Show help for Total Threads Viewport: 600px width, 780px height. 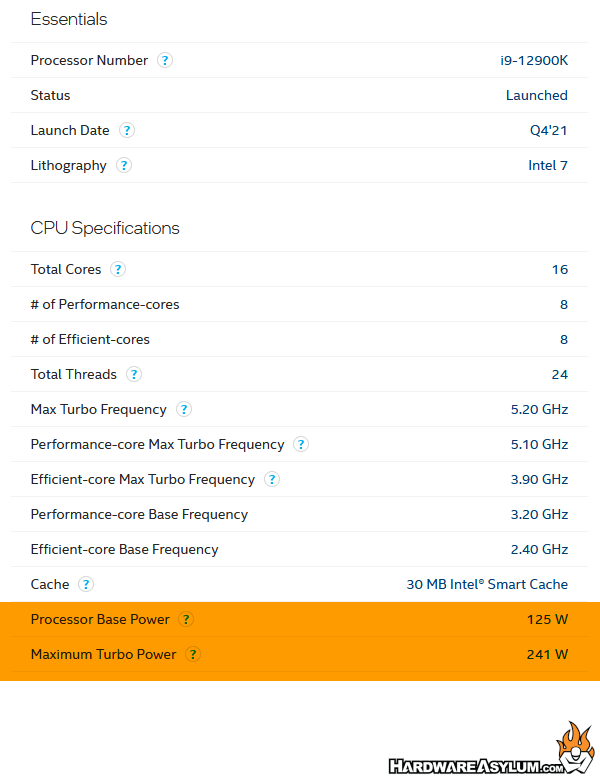(134, 374)
